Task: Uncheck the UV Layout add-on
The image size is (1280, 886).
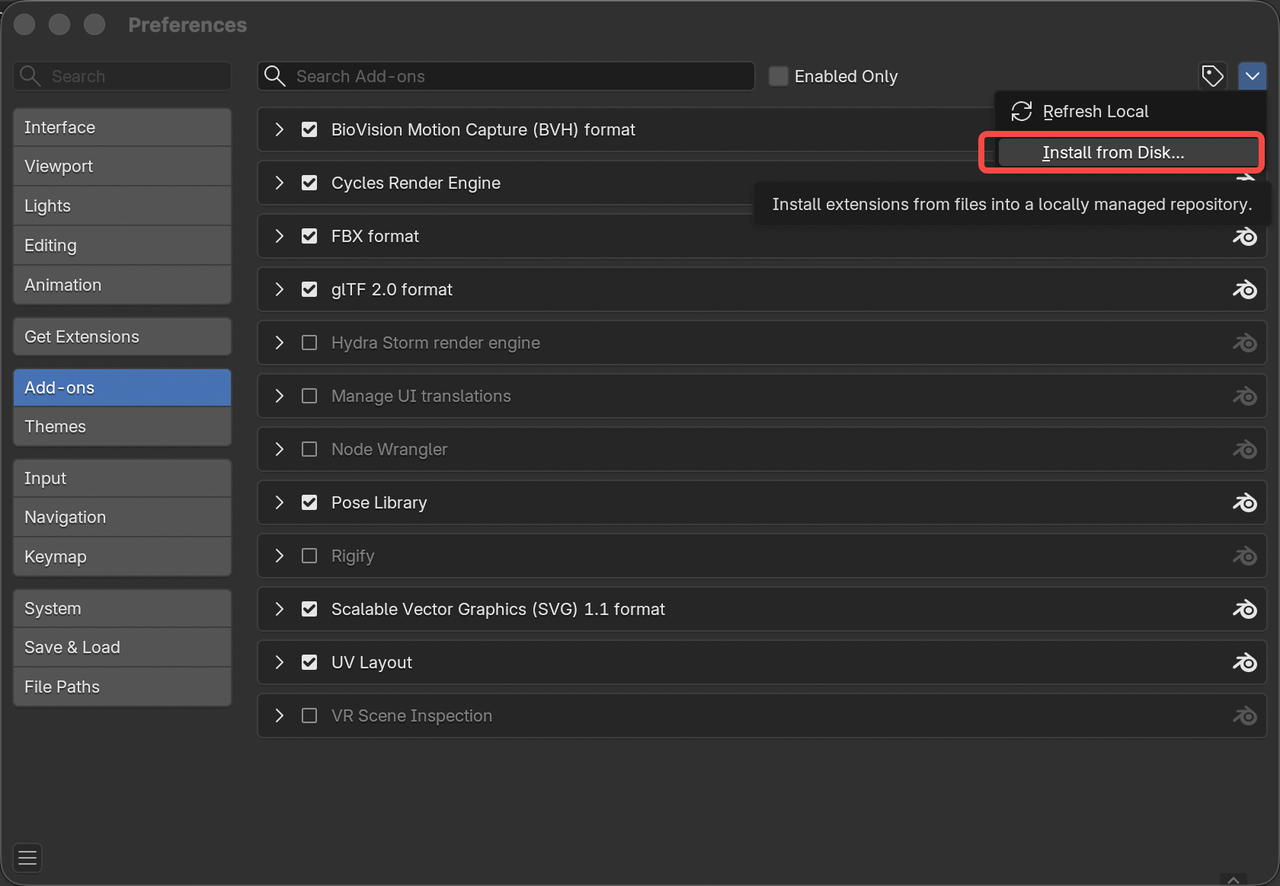Action: click(x=309, y=662)
